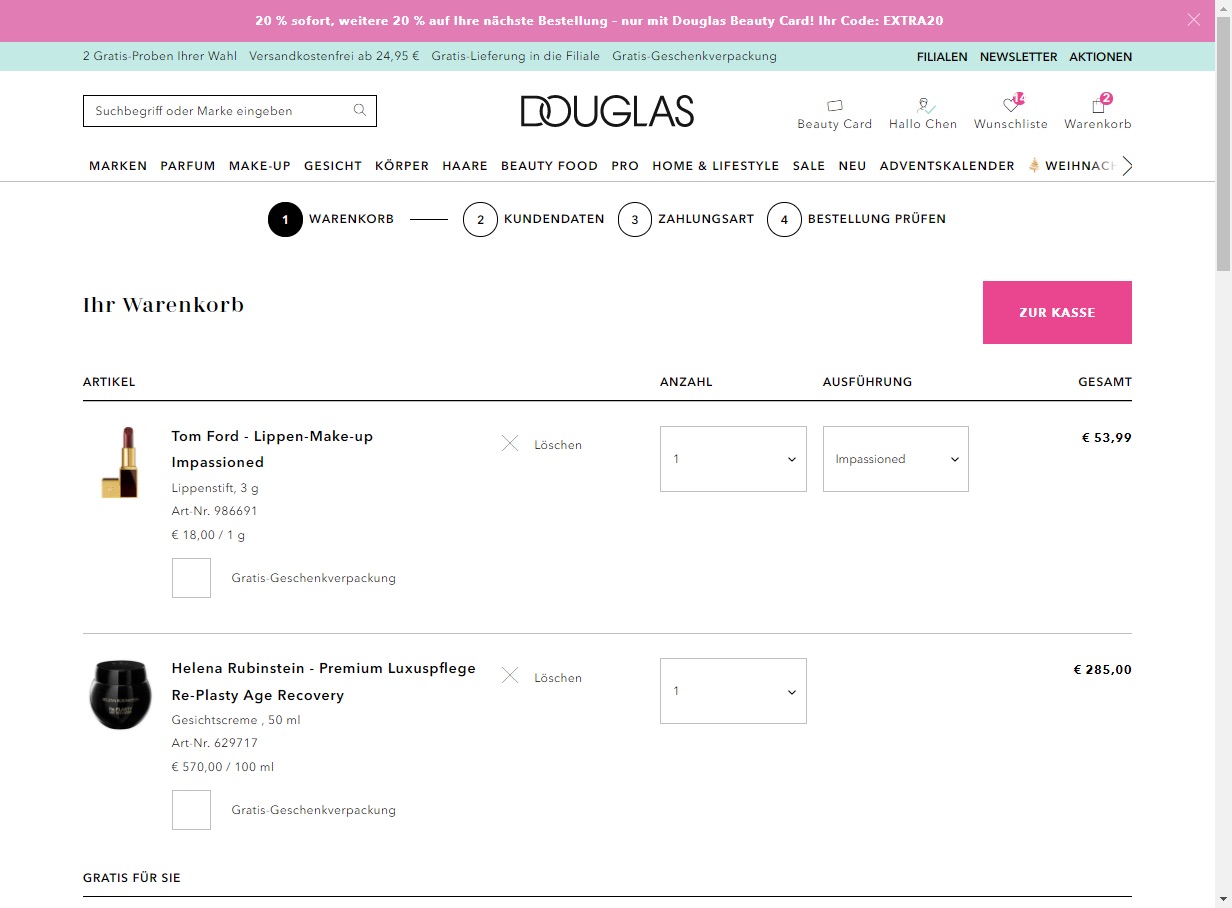Open the PARFUM menu
This screenshot has width=1232, height=908.
pyautogui.click(x=188, y=166)
